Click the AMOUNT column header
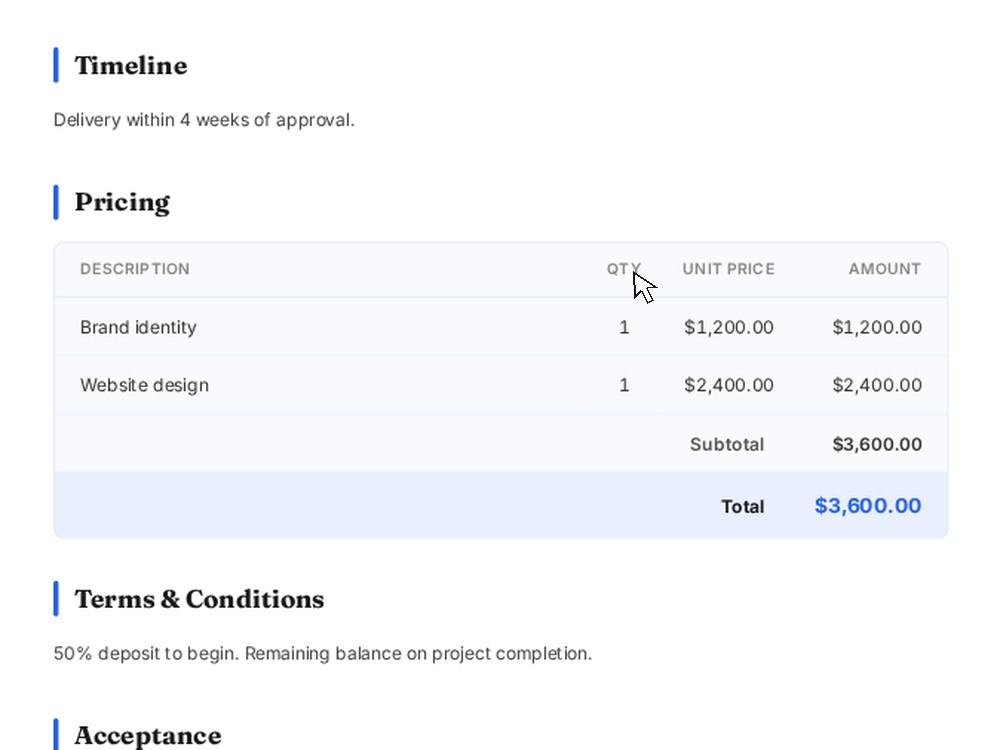 pyautogui.click(x=885, y=269)
